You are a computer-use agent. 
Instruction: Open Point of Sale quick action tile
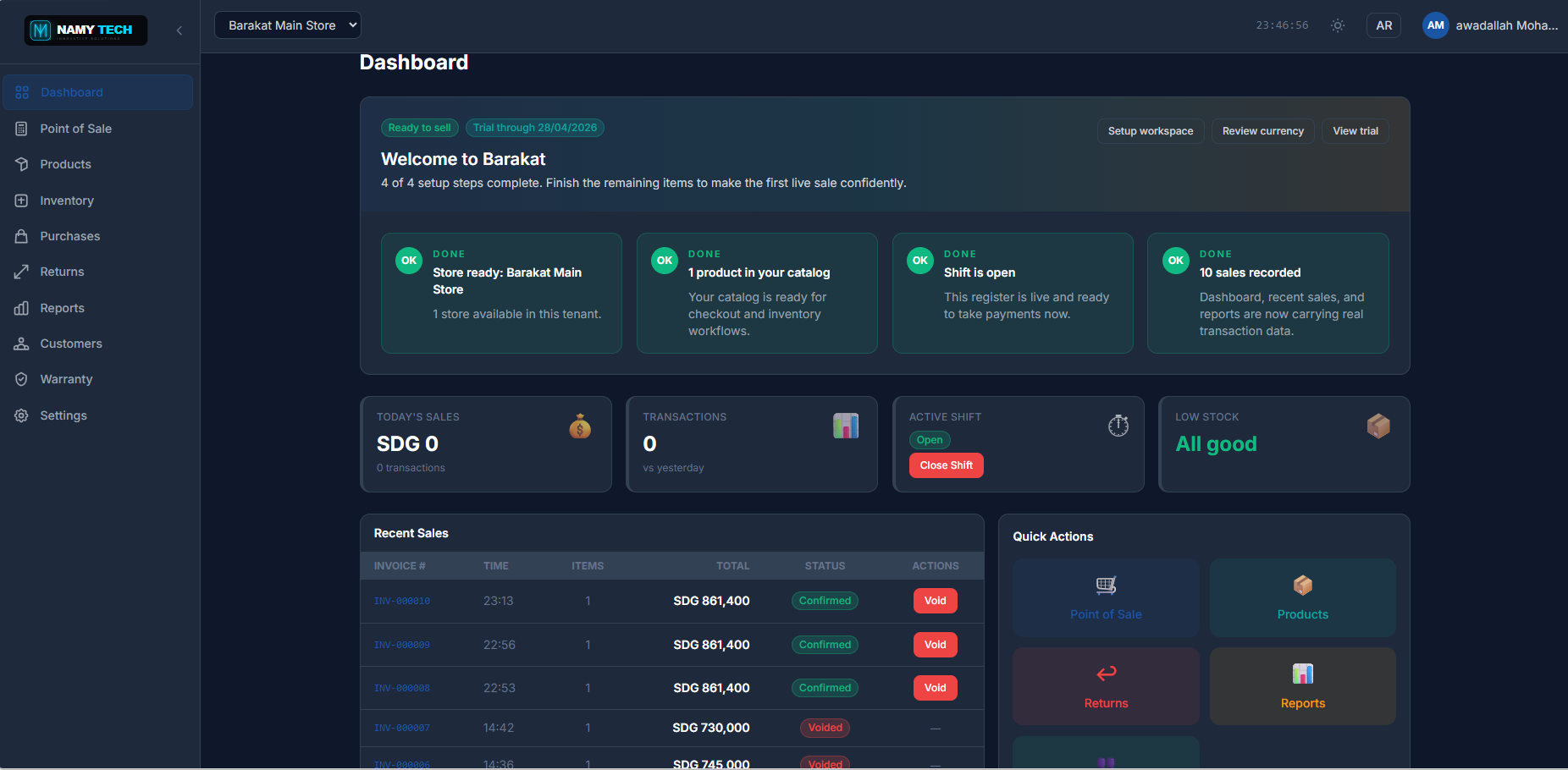click(1106, 597)
